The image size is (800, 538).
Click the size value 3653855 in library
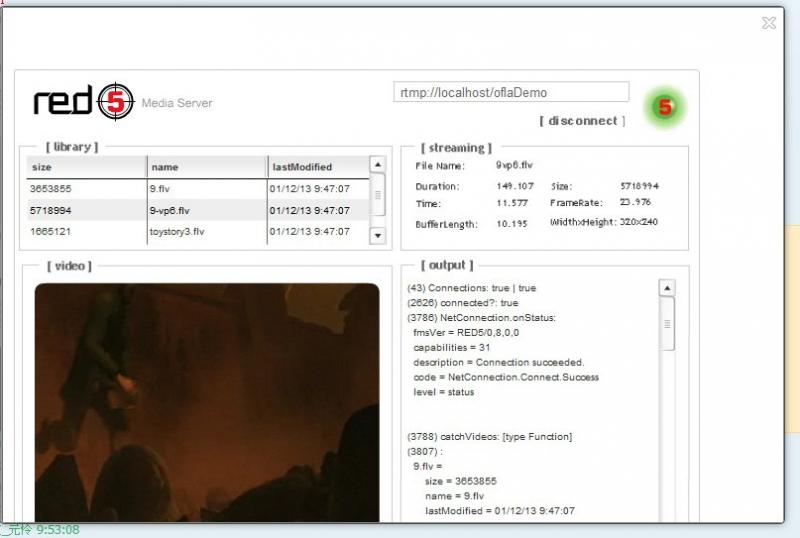(x=51, y=189)
